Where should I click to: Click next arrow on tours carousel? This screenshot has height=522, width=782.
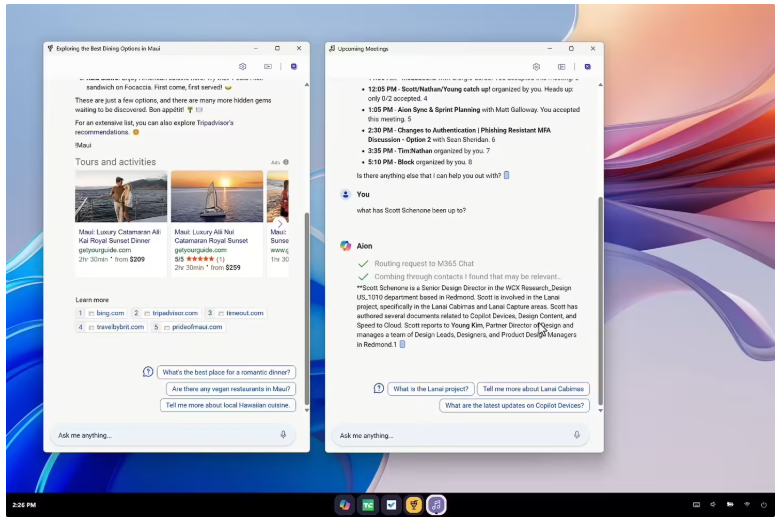[x=280, y=223]
